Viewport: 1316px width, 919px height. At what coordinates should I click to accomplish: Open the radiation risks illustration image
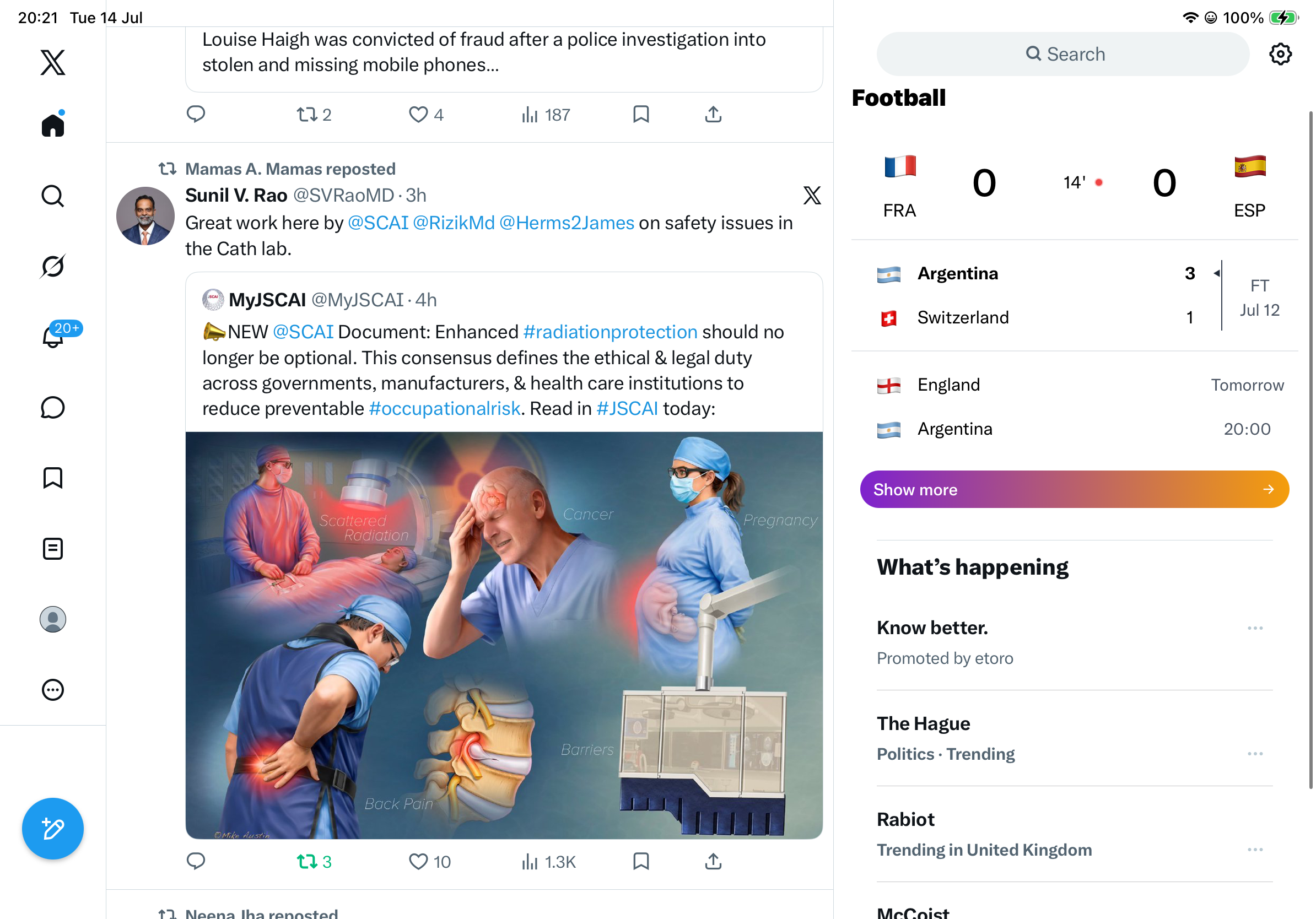click(x=504, y=635)
